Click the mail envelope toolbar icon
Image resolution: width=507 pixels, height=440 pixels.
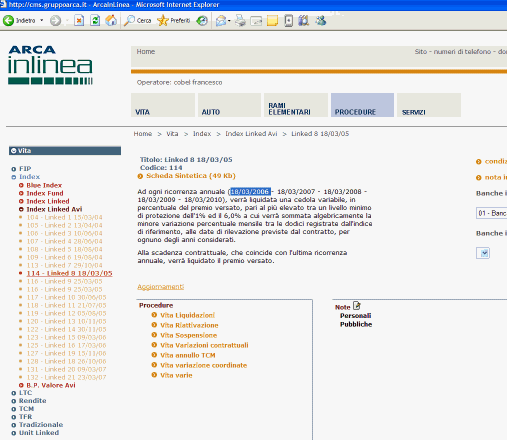pyautogui.click(x=221, y=21)
